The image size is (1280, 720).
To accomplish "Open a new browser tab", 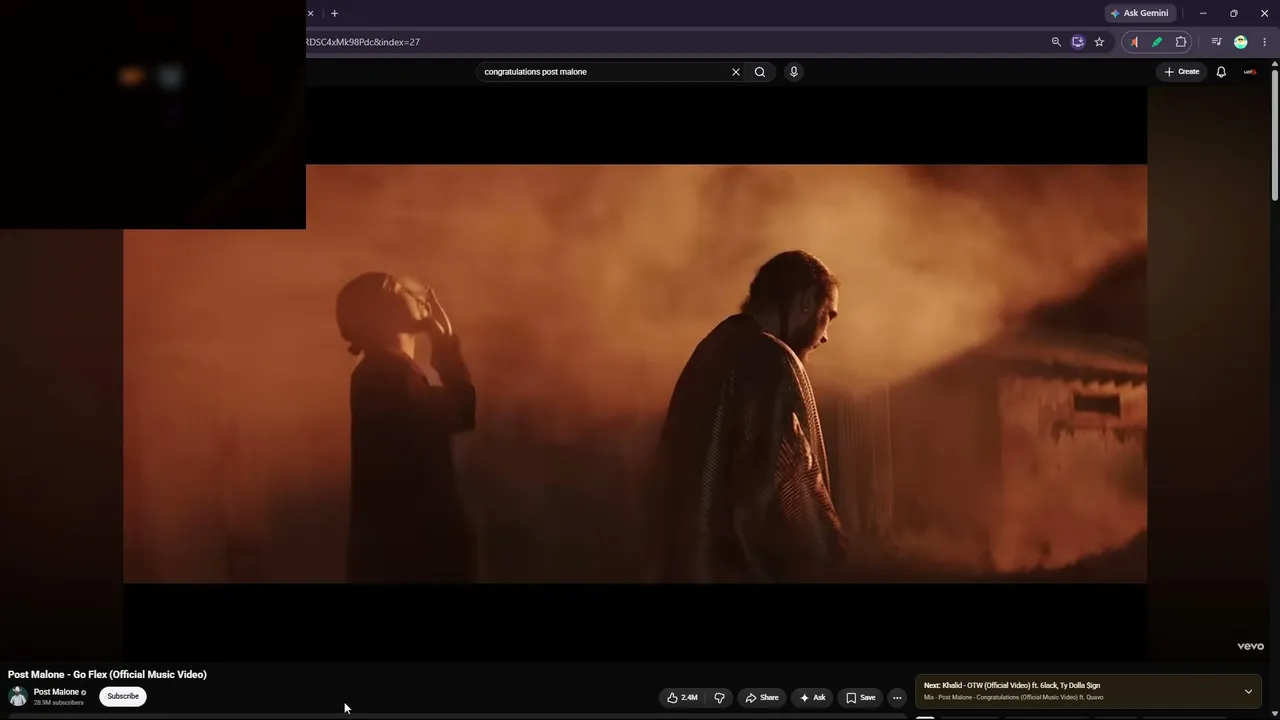I will pos(334,13).
